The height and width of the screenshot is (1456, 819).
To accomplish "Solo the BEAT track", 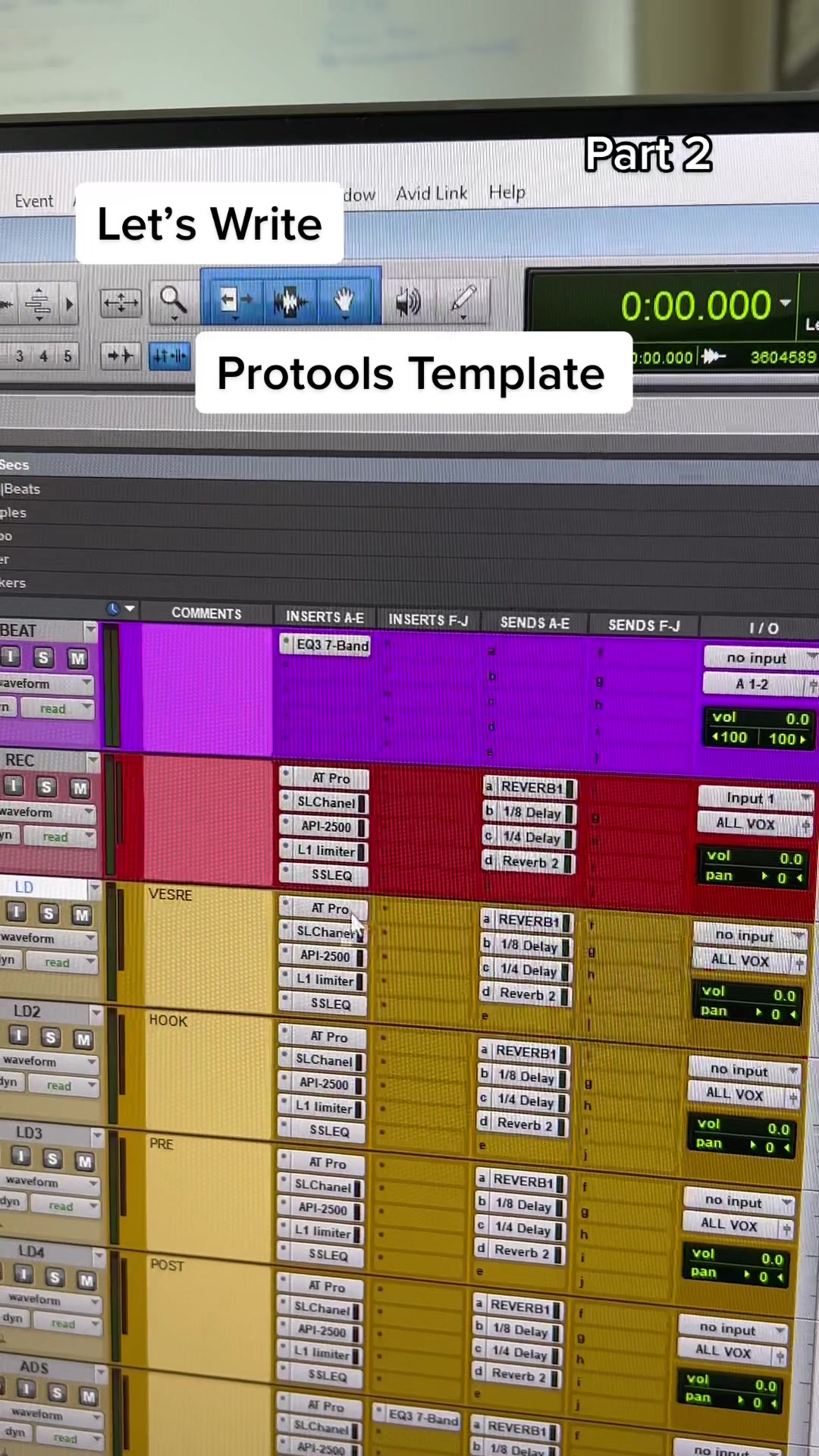I will 43,657.
